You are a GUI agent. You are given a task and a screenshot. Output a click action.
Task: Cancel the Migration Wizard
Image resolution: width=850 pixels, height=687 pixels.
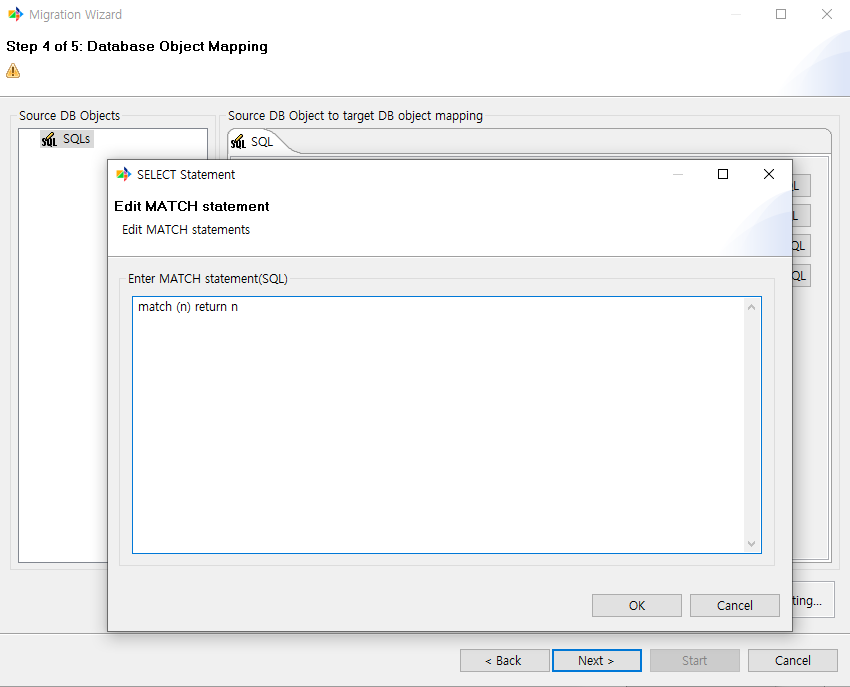click(x=793, y=660)
